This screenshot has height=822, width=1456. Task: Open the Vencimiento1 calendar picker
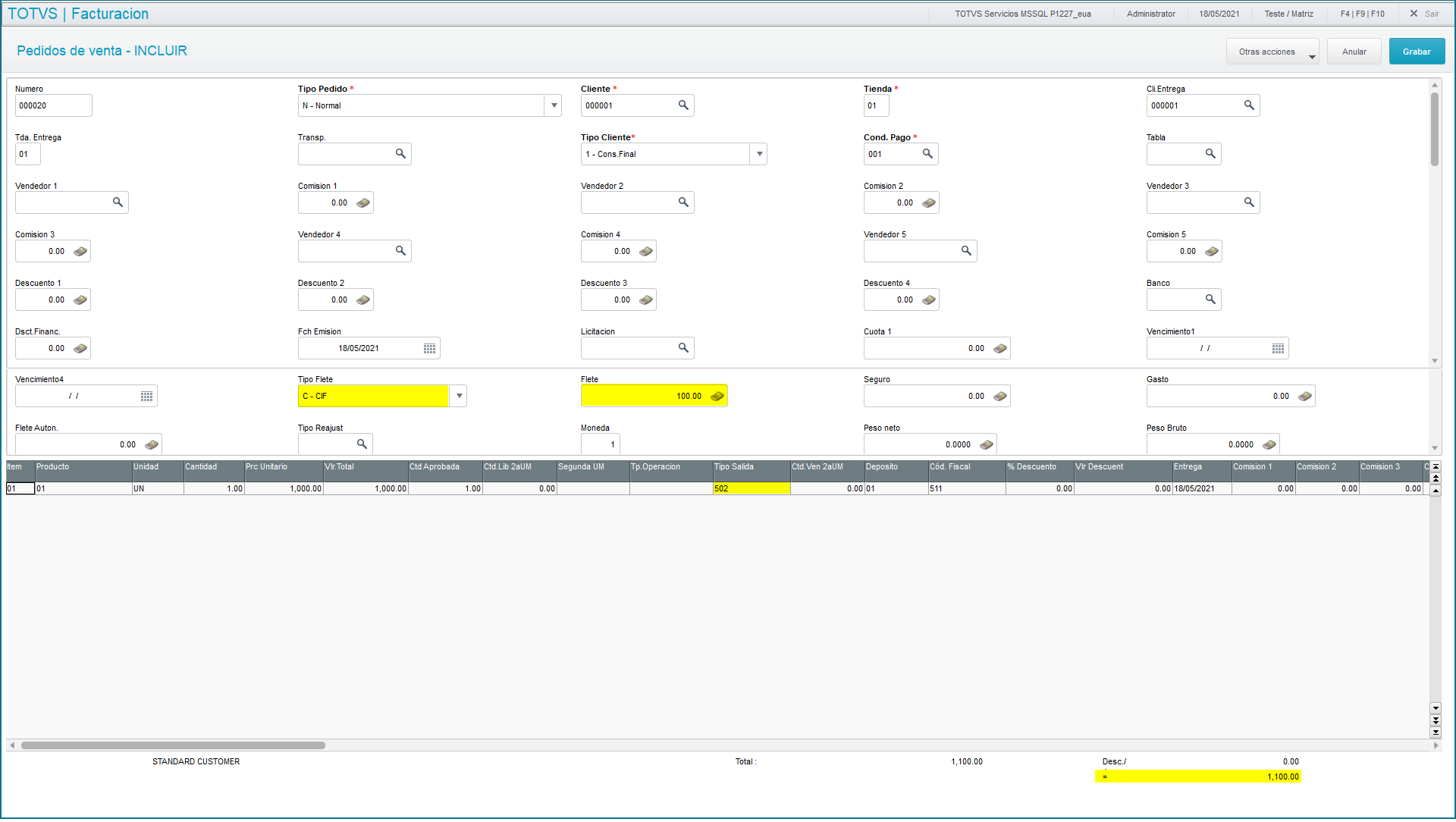click(x=1278, y=349)
